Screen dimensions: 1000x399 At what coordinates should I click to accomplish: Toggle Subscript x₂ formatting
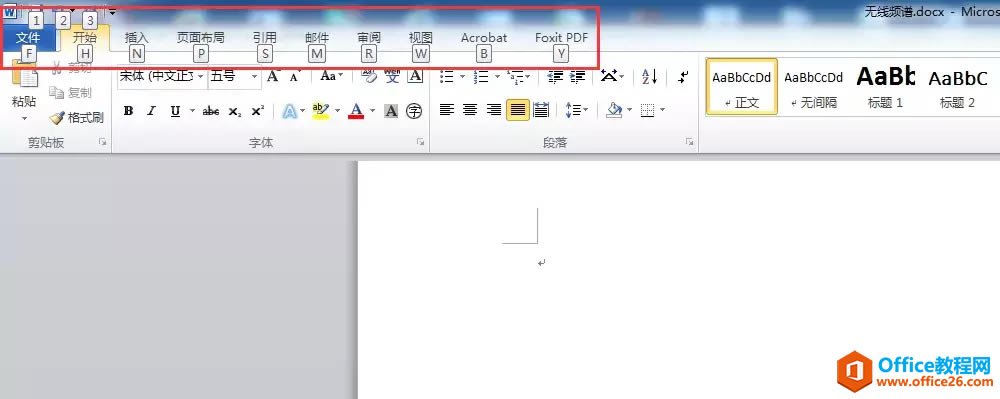[x=235, y=112]
